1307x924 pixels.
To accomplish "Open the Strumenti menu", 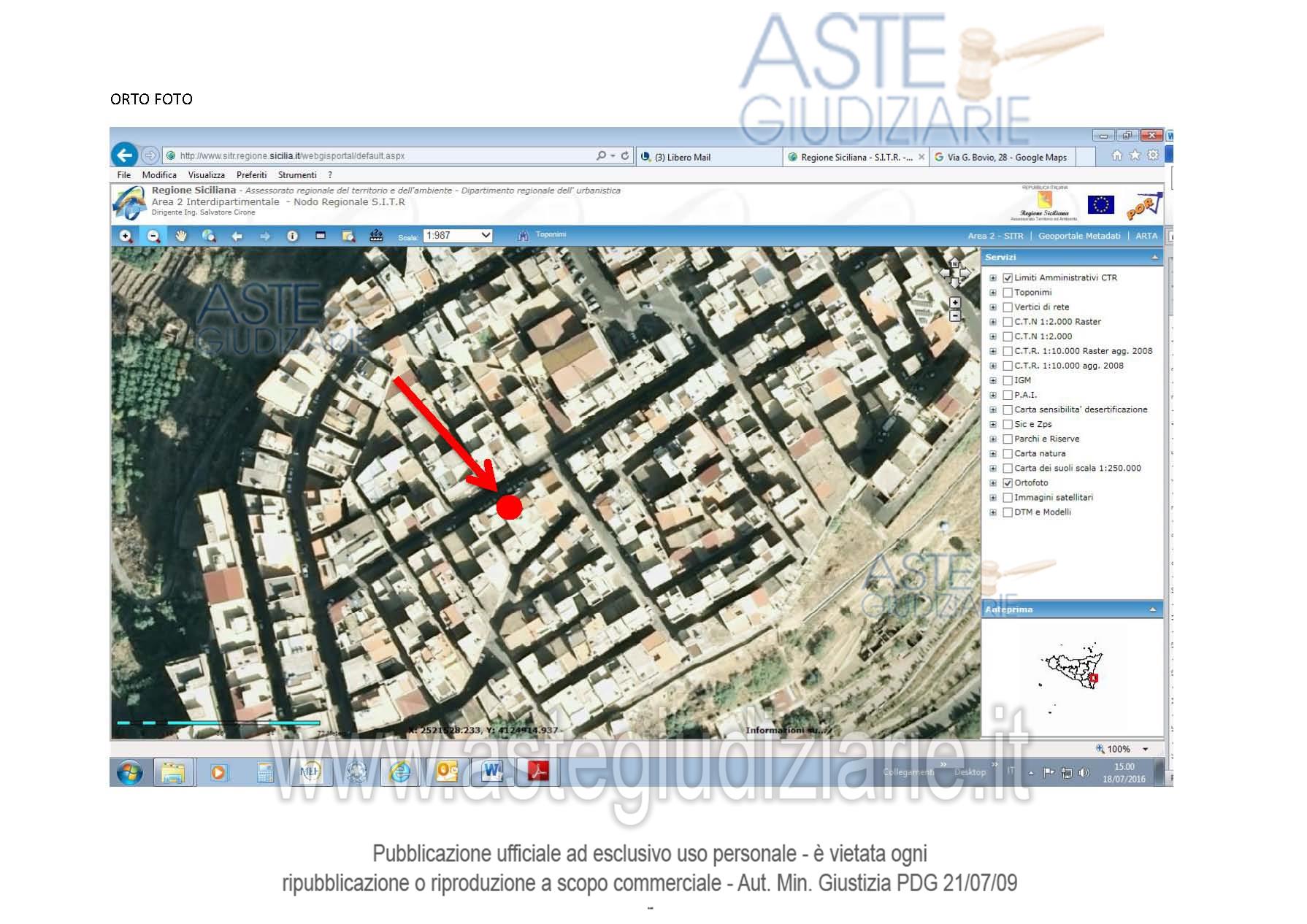I will click(297, 175).
